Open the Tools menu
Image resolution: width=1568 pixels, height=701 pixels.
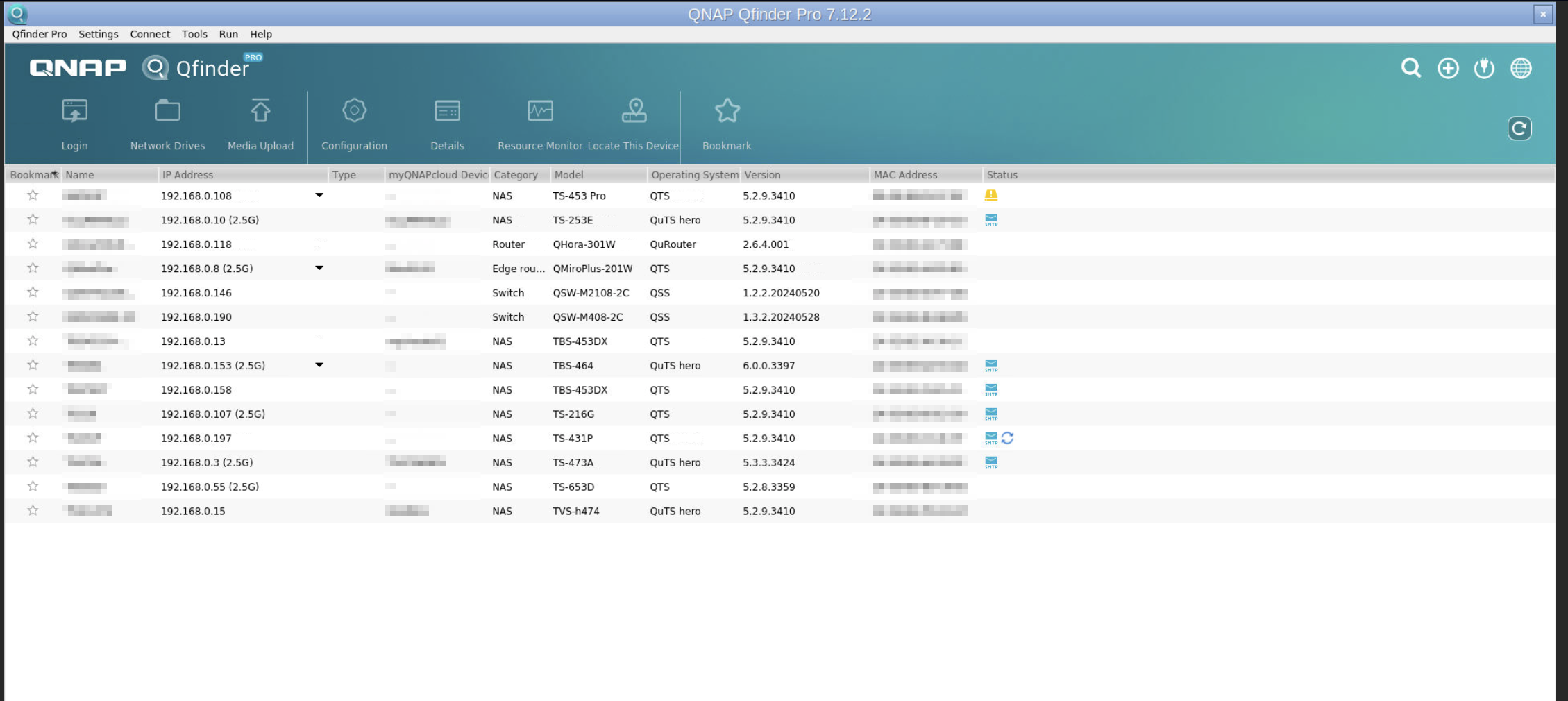pyautogui.click(x=194, y=34)
